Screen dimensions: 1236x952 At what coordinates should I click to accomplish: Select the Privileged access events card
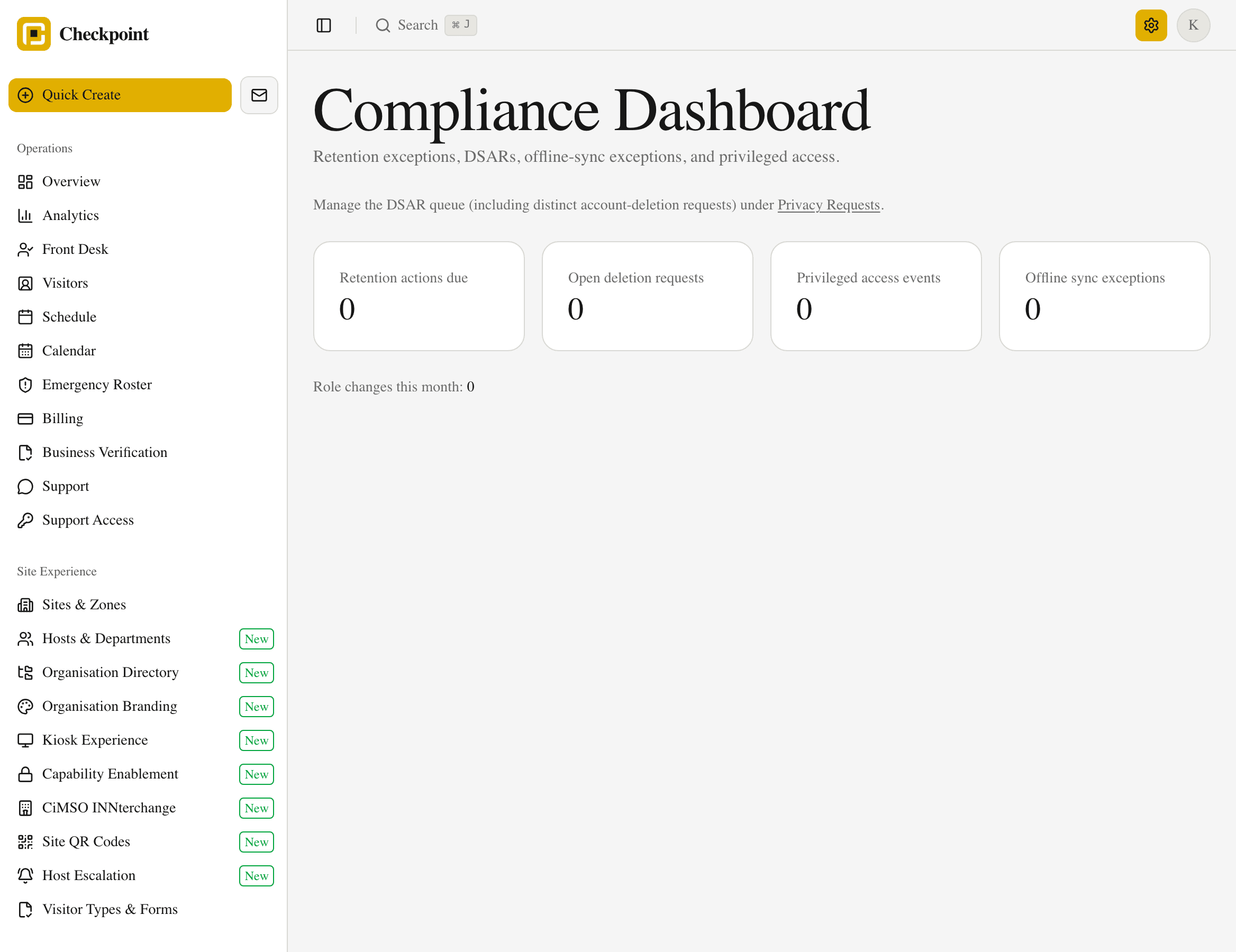pos(876,296)
